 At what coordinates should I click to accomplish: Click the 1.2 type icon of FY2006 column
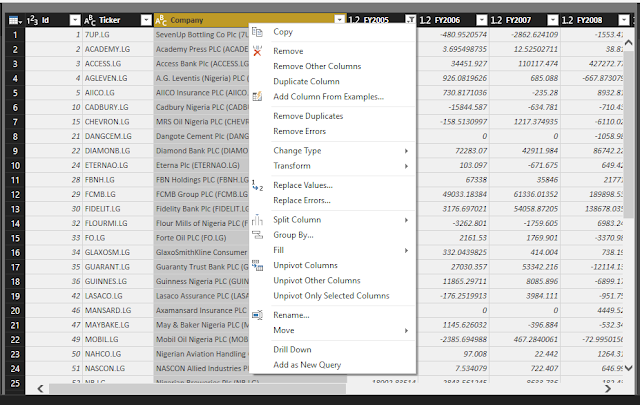[x=425, y=20]
